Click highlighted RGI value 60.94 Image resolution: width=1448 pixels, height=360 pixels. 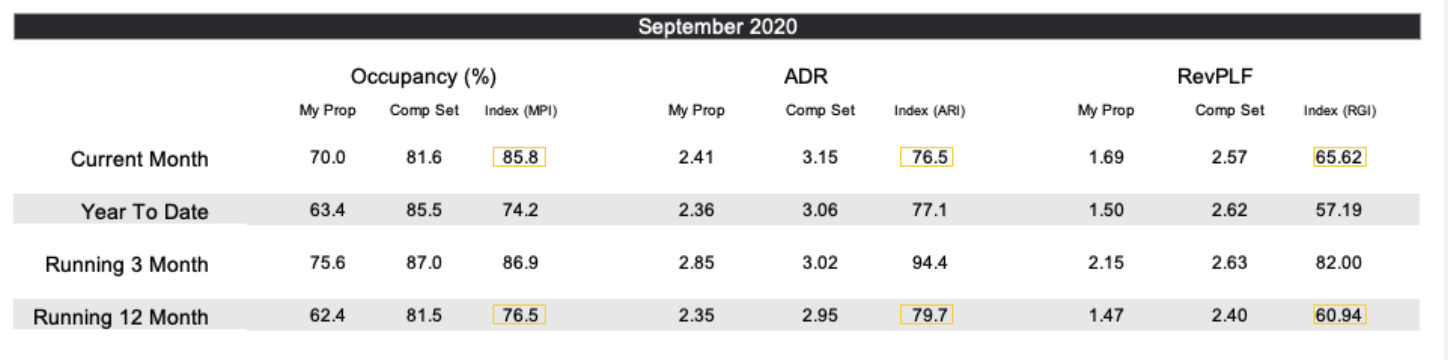tap(1340, 315)
